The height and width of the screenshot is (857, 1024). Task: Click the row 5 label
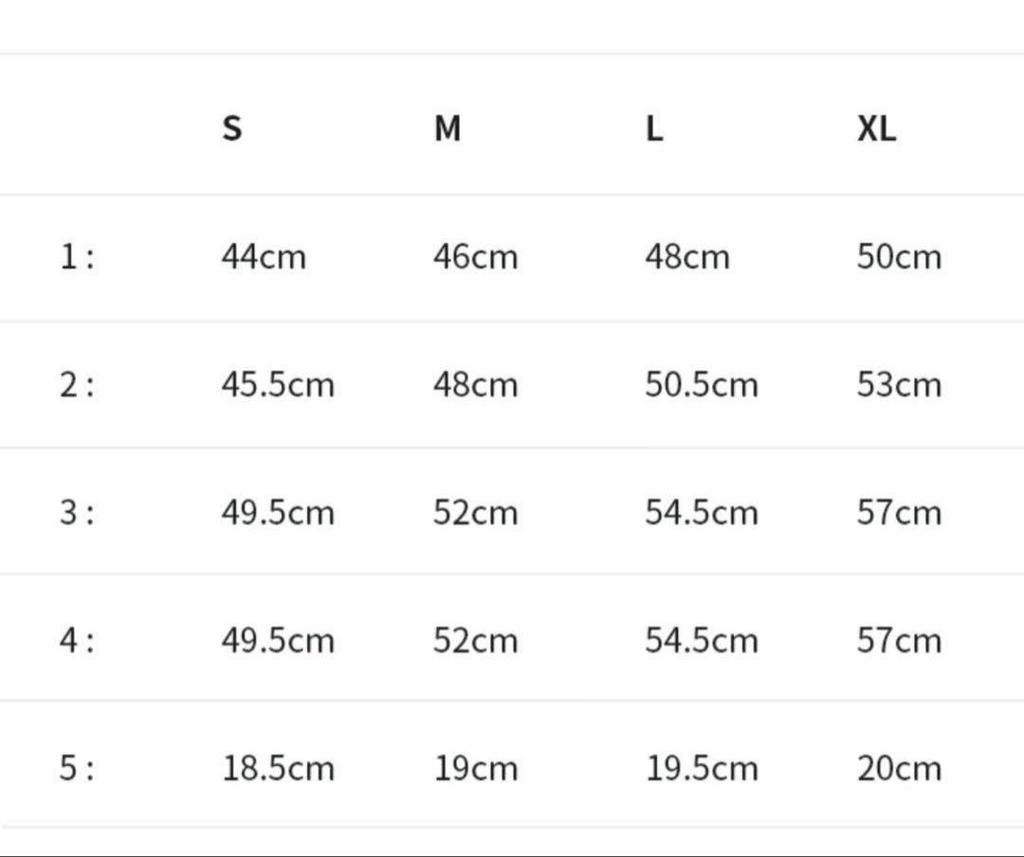click(77, 768)
